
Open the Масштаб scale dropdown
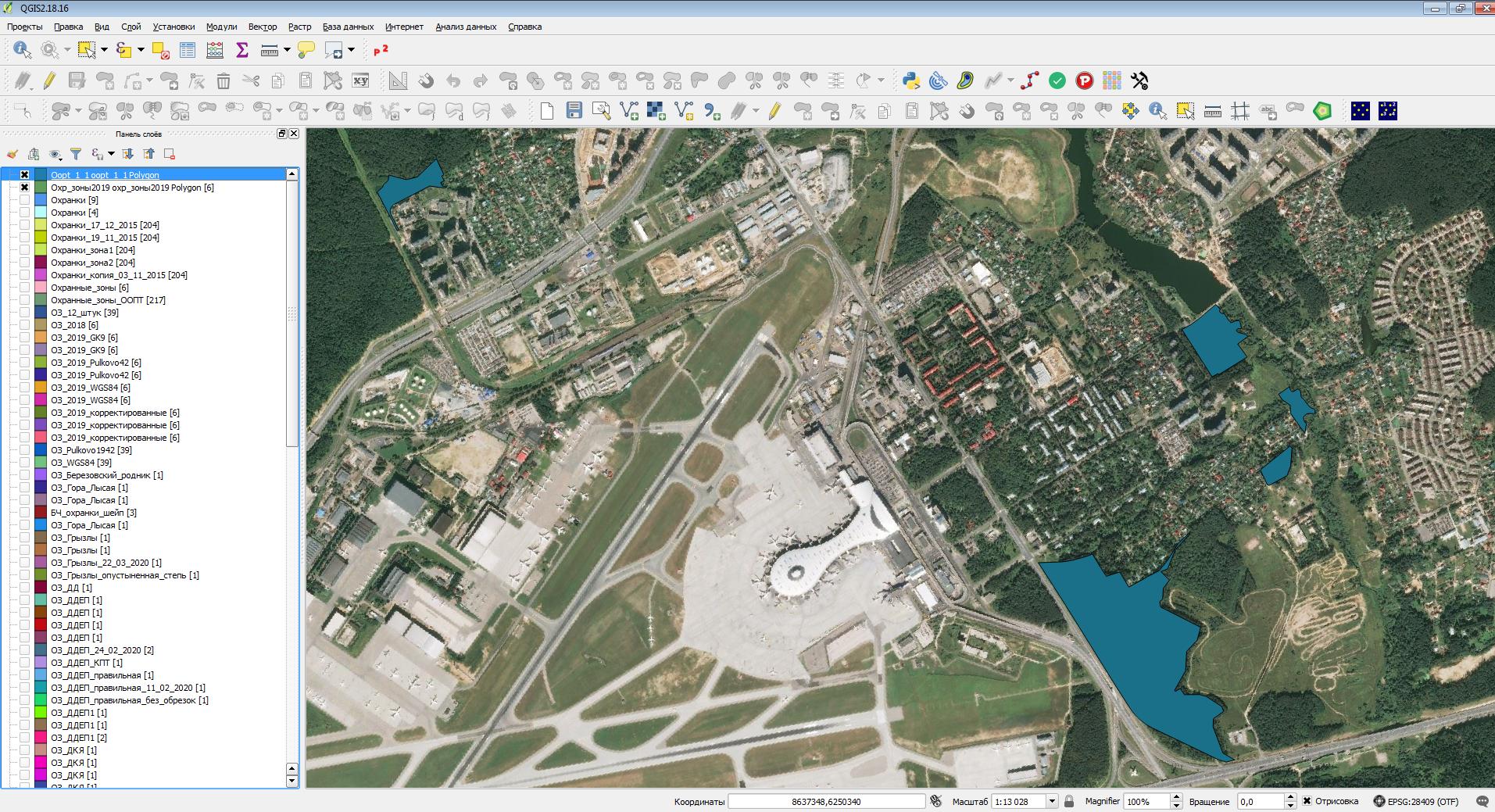tap(1052, 801)
